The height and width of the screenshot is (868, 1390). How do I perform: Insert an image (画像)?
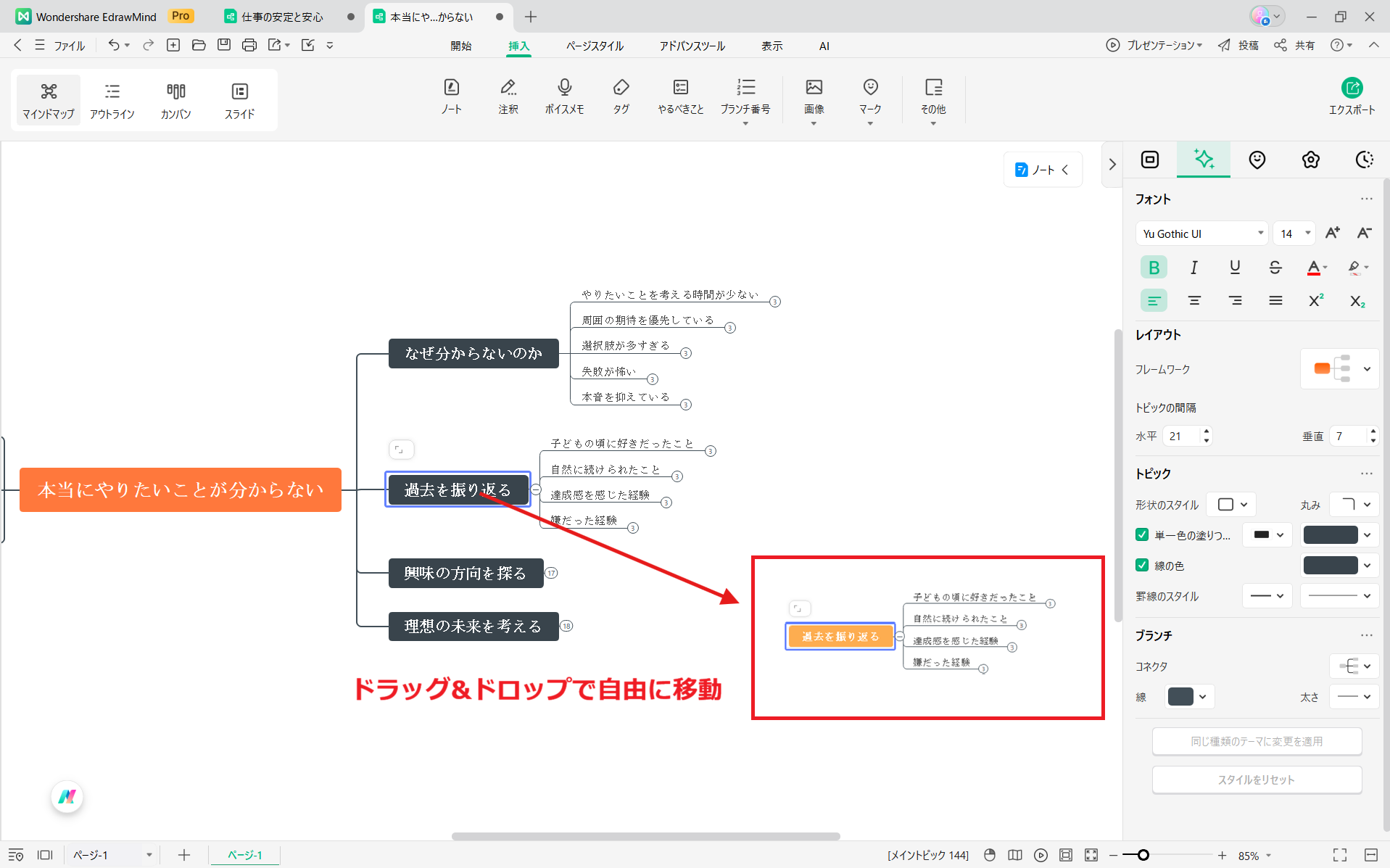[814, 100]
